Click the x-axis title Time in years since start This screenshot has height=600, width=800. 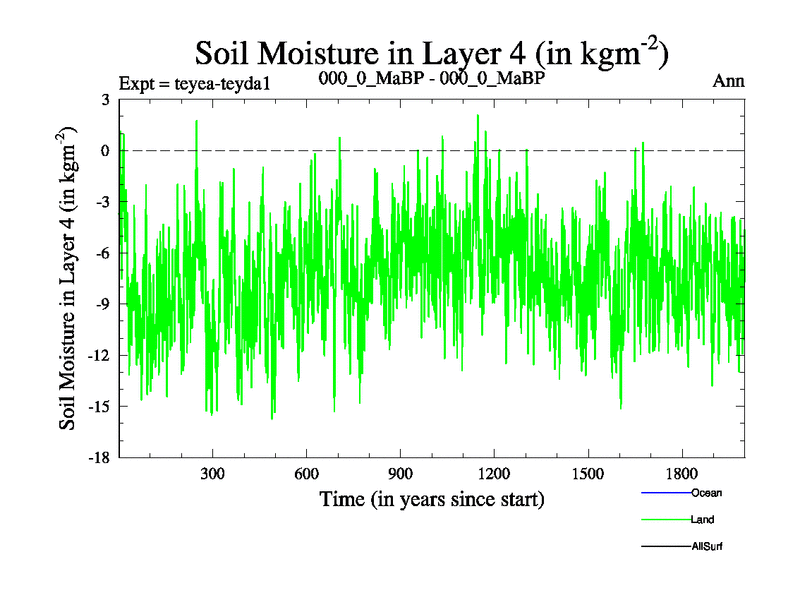tap(431, 498)
